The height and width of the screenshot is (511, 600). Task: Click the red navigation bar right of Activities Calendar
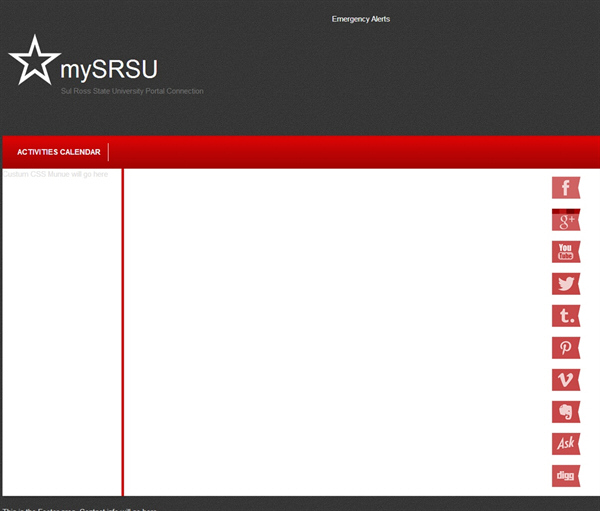(x=350, y=152)
